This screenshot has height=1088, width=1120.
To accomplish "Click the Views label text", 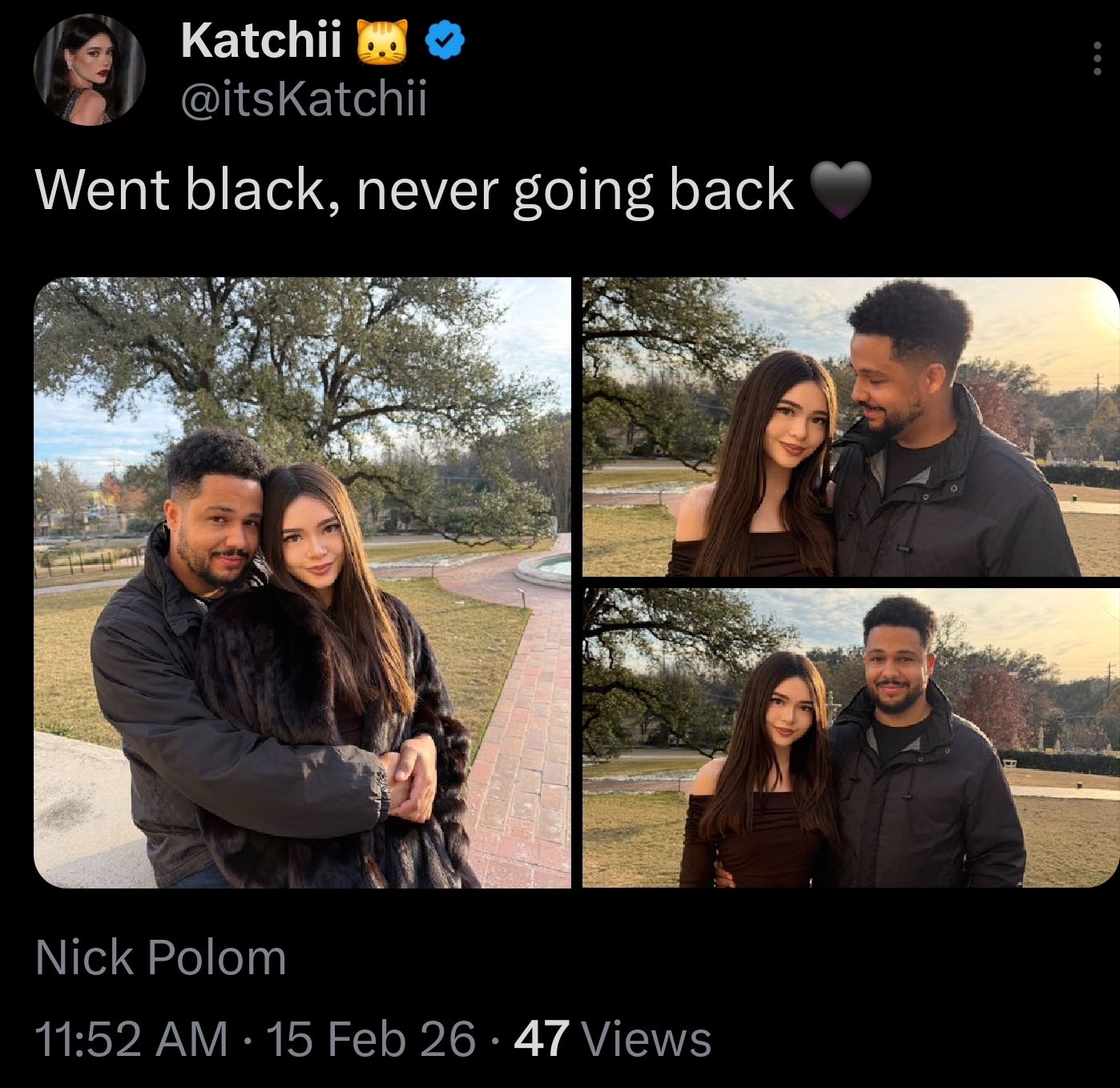I will click(x=647, y=1039).
